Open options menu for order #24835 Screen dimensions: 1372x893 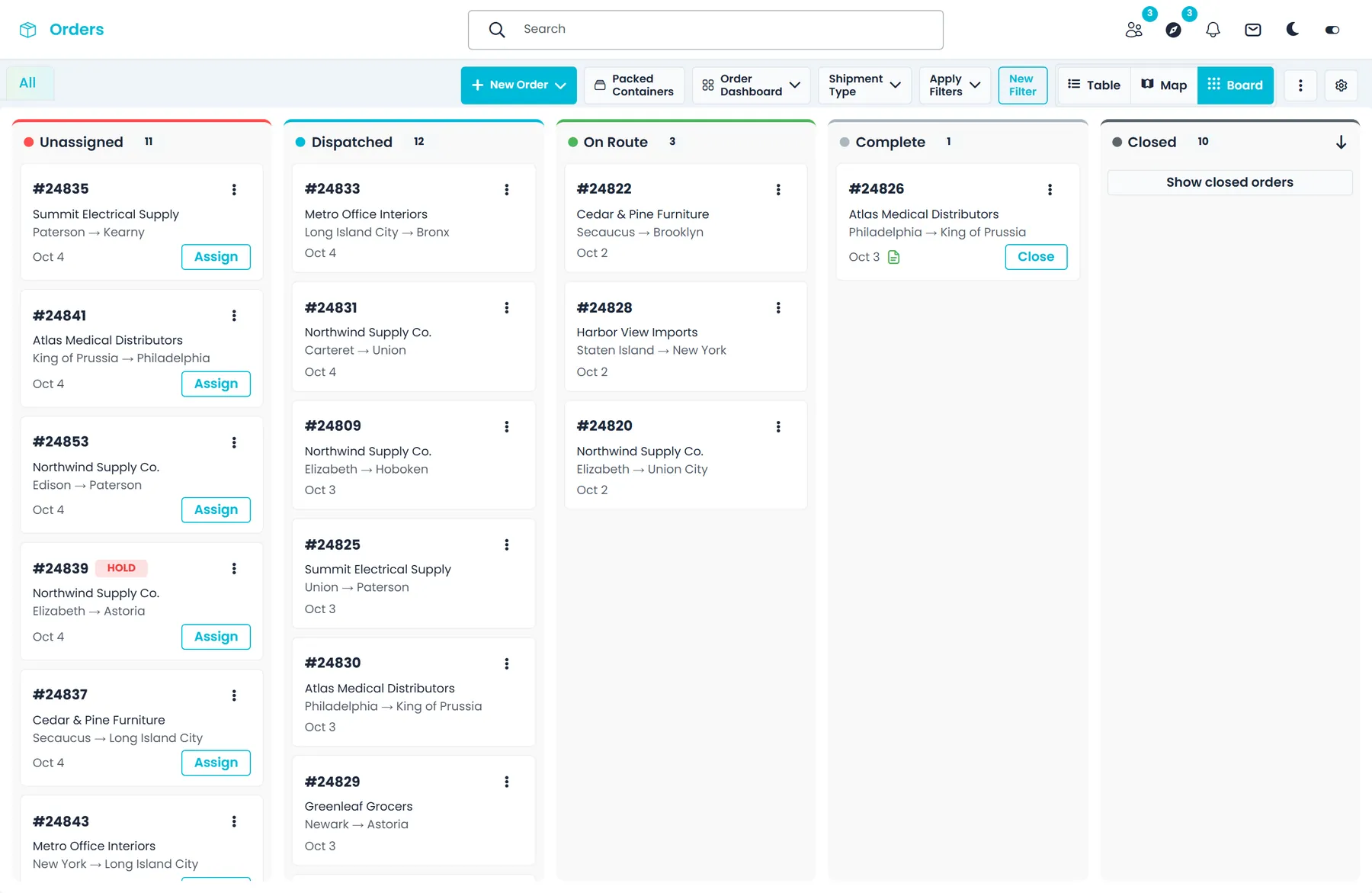pos(234,190)
